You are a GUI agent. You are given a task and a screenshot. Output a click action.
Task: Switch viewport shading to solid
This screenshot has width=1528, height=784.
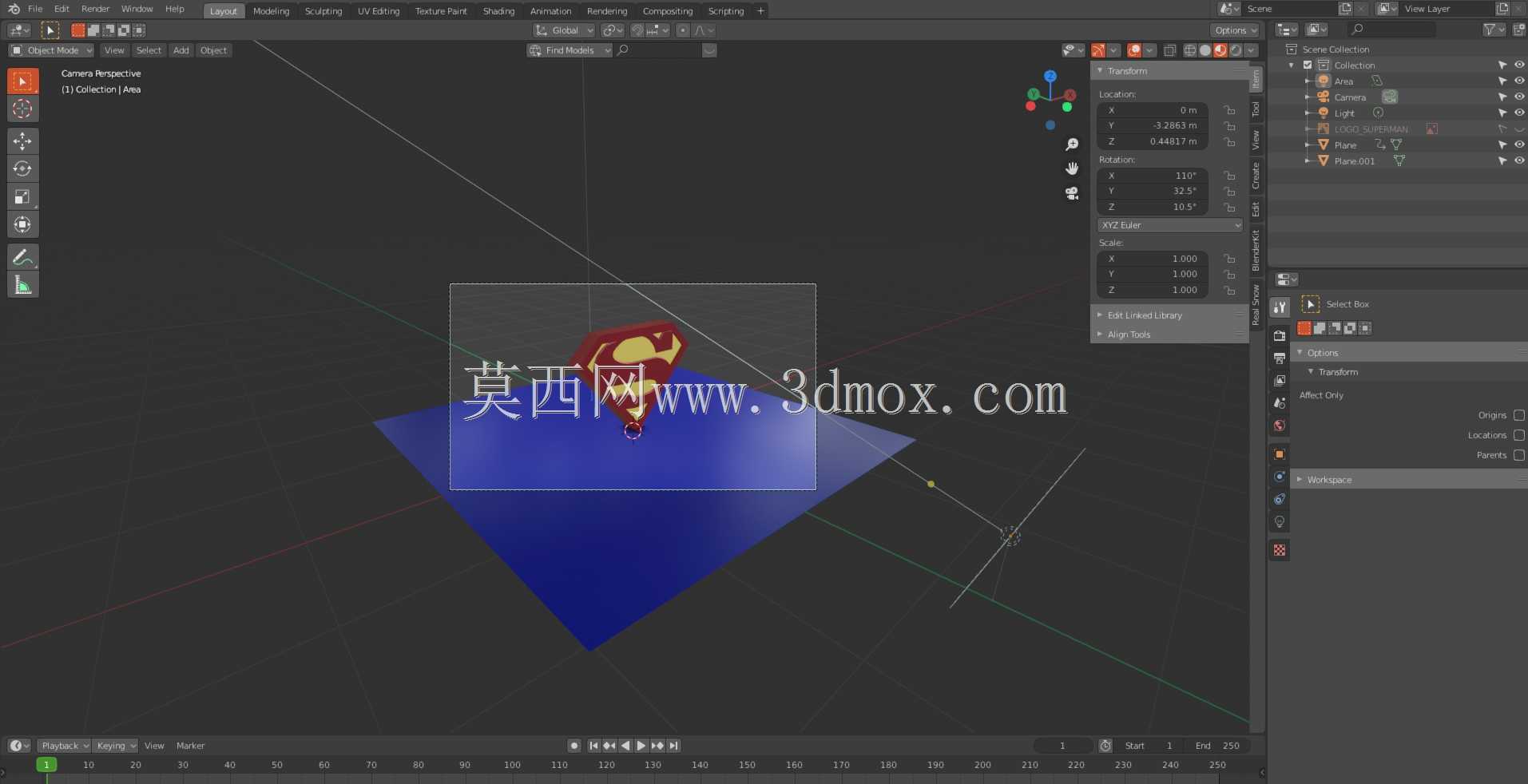[1205, 50]
